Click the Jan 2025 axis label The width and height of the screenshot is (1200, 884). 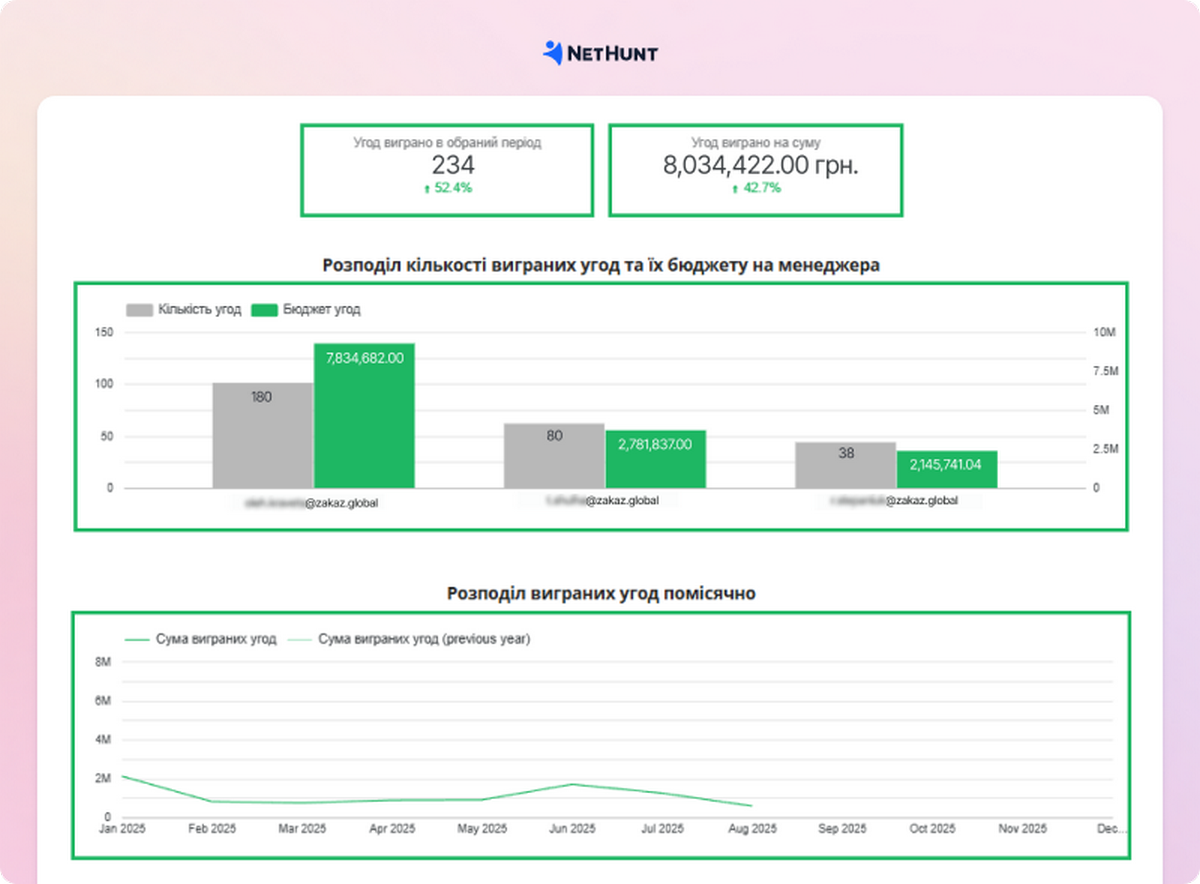[x=122, y=829]
